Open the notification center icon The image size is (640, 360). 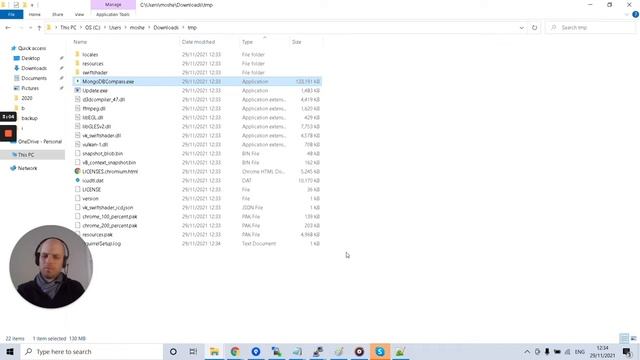coord(627,351)
